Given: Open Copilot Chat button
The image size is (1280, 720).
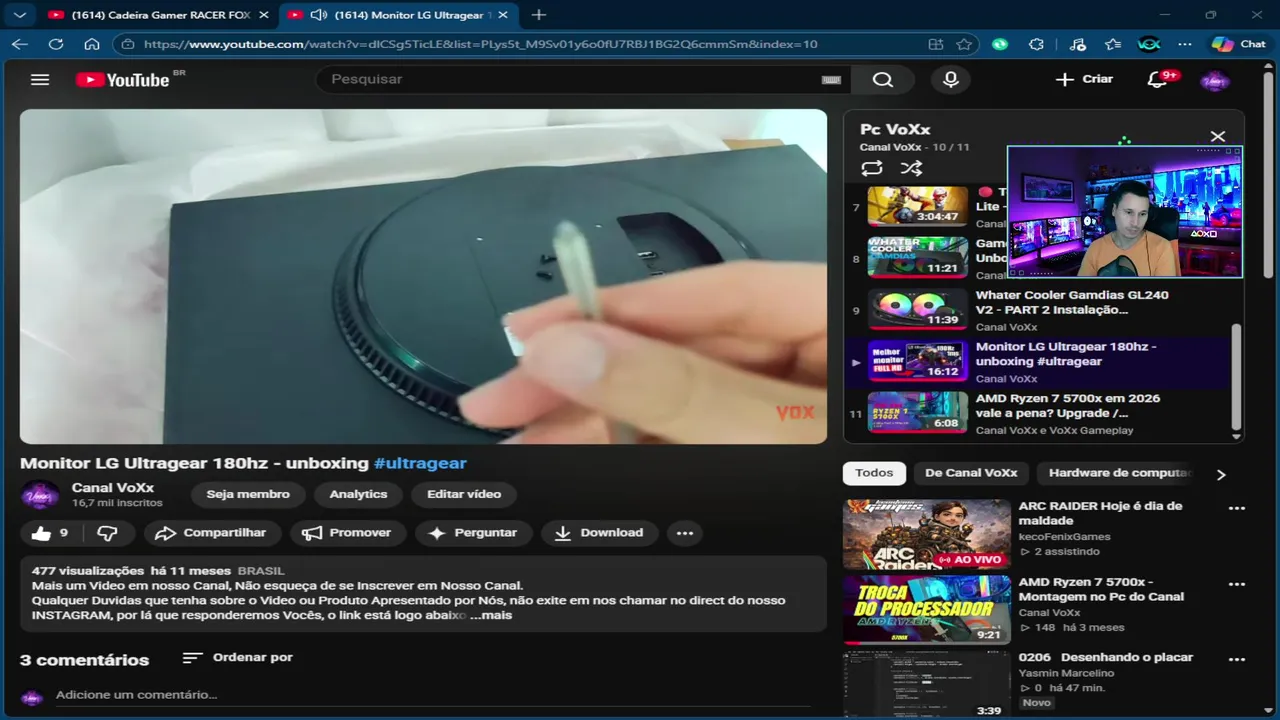Looking at the screenshot, I should coord(1238,44).
